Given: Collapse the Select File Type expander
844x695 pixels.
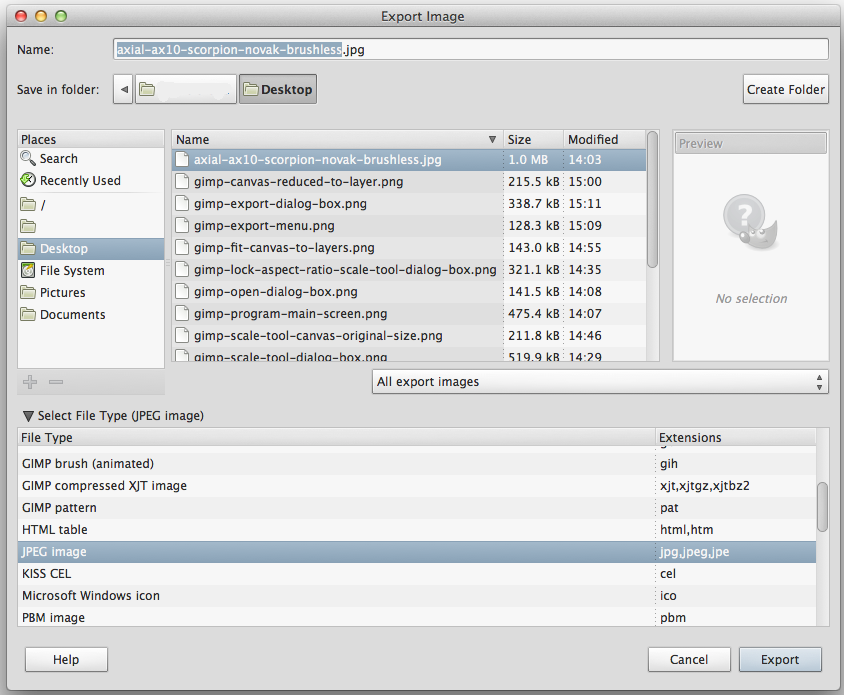Looking at the screenshot, I should 28,416.
